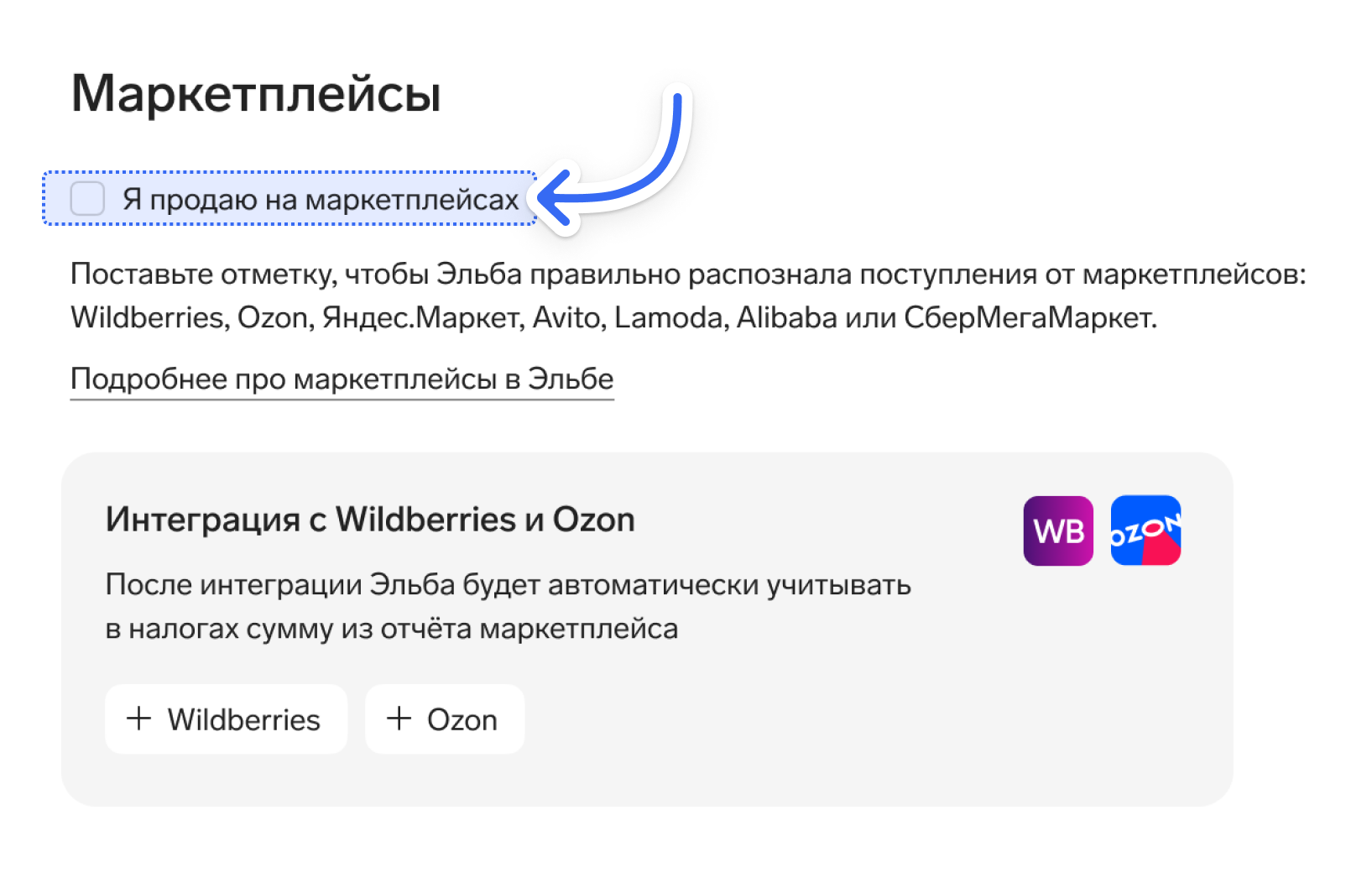Click 'Lamoda' in the marketplaces list
The image size is (1372, 873).
click(671, 318)
